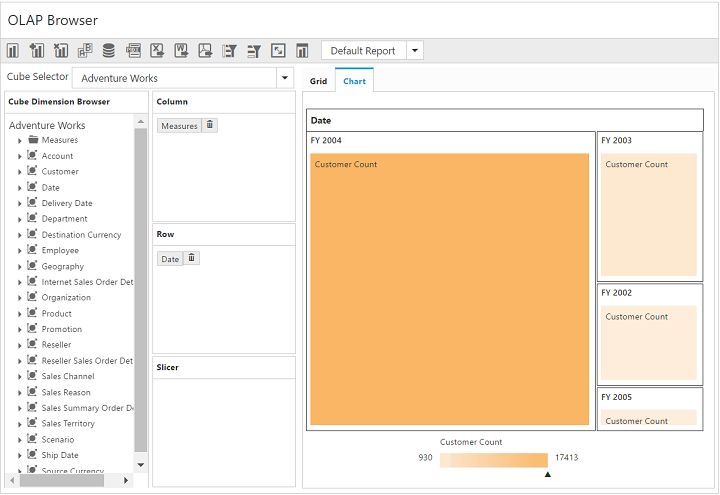This screenshot has width=720, height=495.
Task: Click the FY 2003 Customer Count tile
Action: [x=649, y=214]
